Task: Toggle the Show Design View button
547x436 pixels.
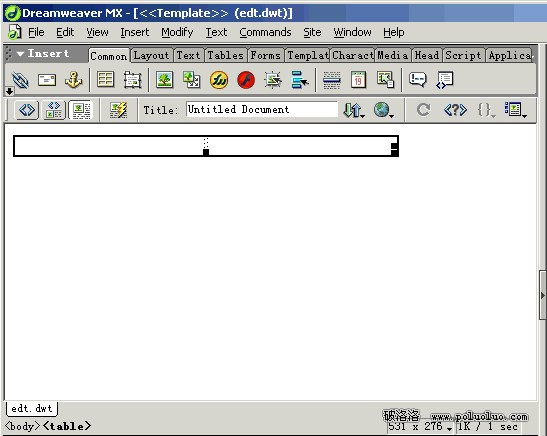Action: click(81, 110)
